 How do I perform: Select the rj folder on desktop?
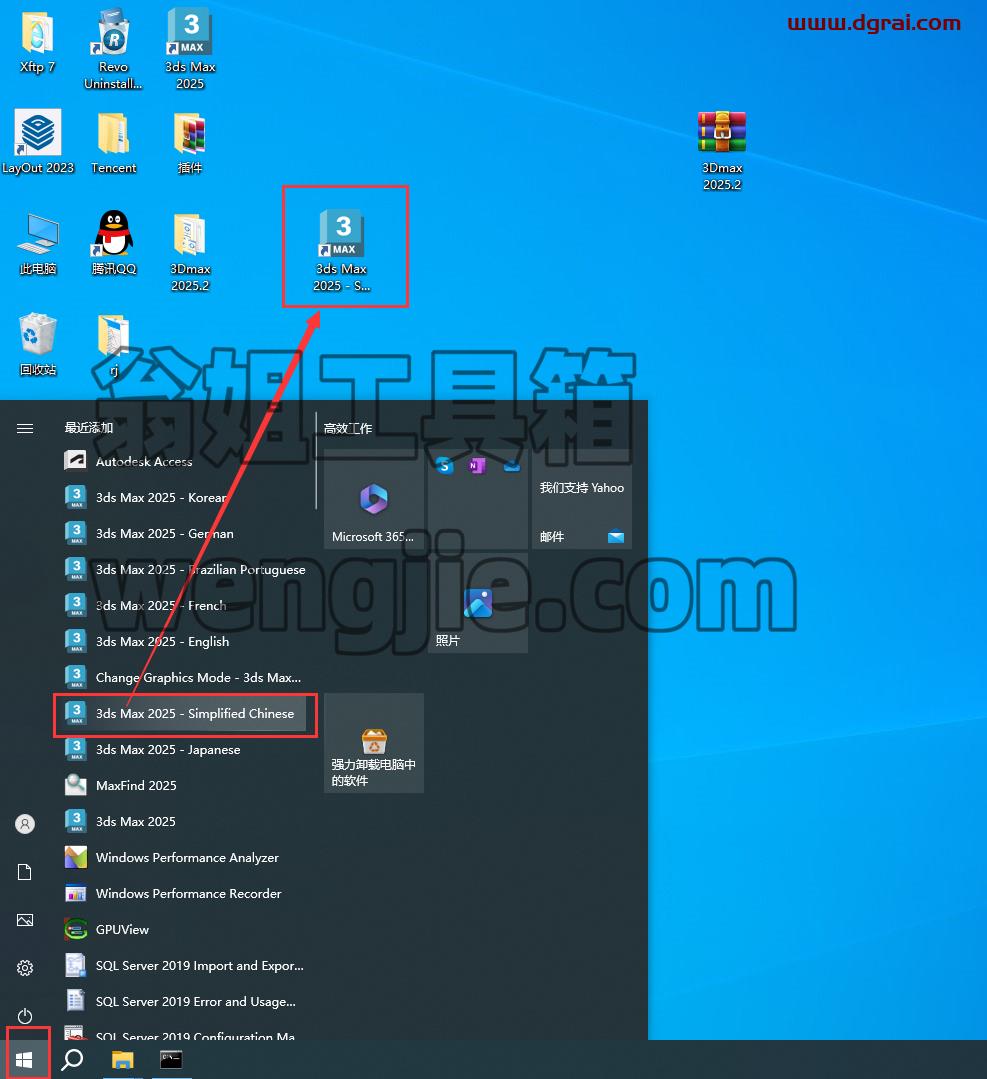pos(114,345)
